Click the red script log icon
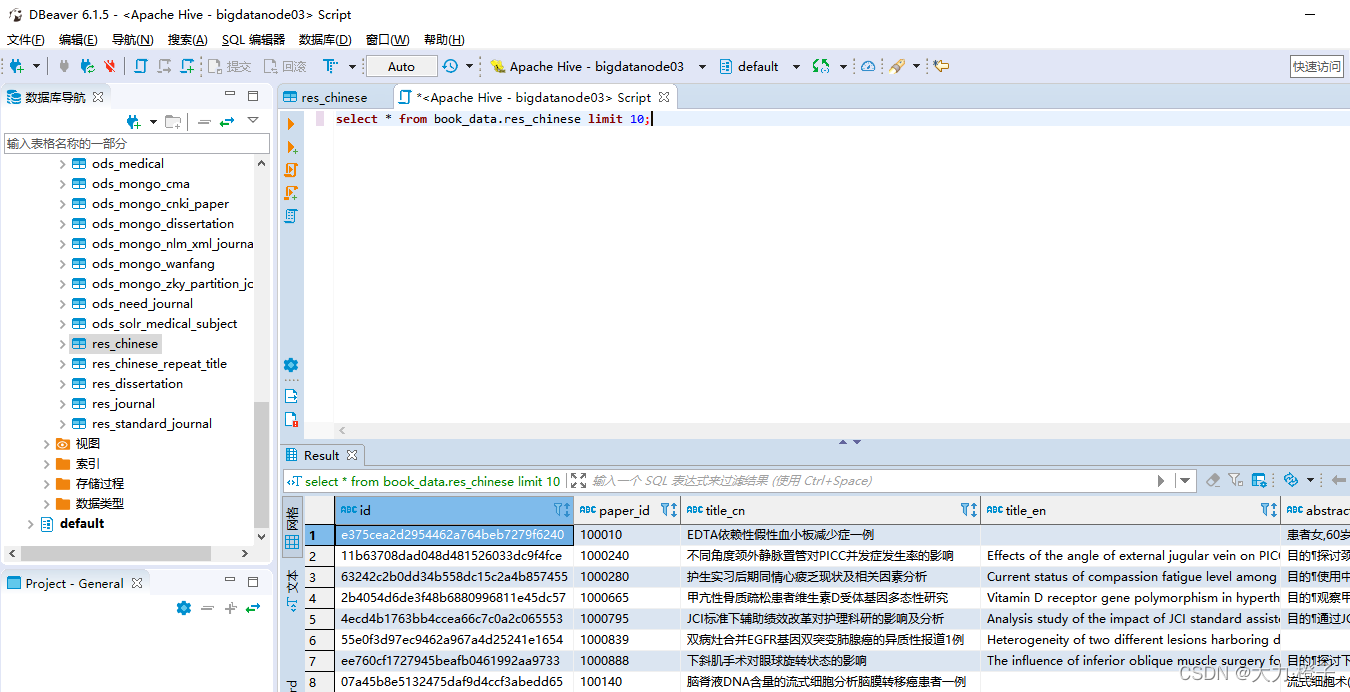This screenshot has height=692, width=1350. (291, 419)
